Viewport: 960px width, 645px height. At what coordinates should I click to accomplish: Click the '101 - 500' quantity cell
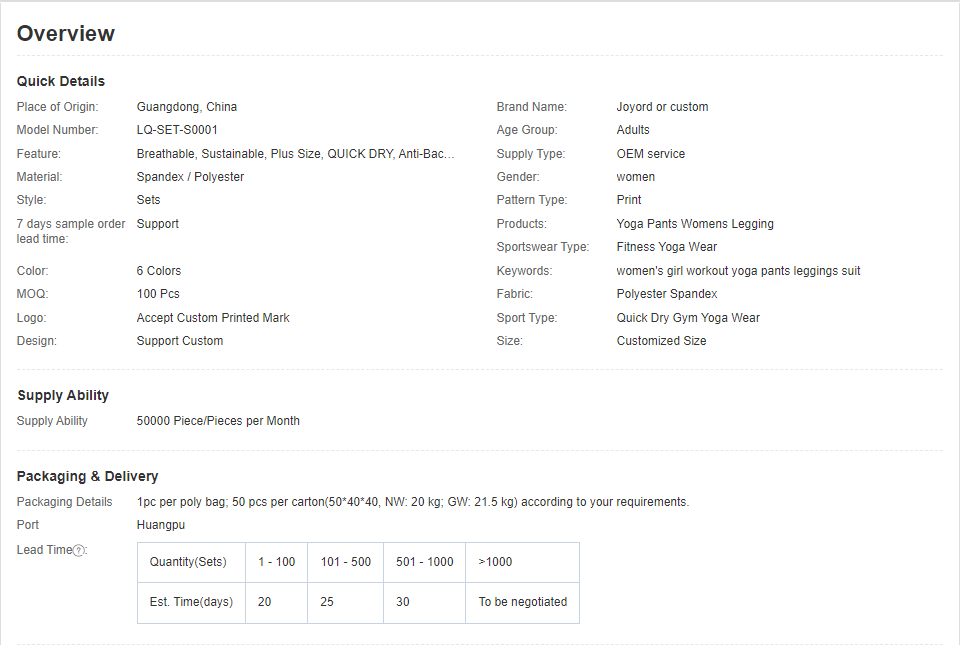click(345, 562)
